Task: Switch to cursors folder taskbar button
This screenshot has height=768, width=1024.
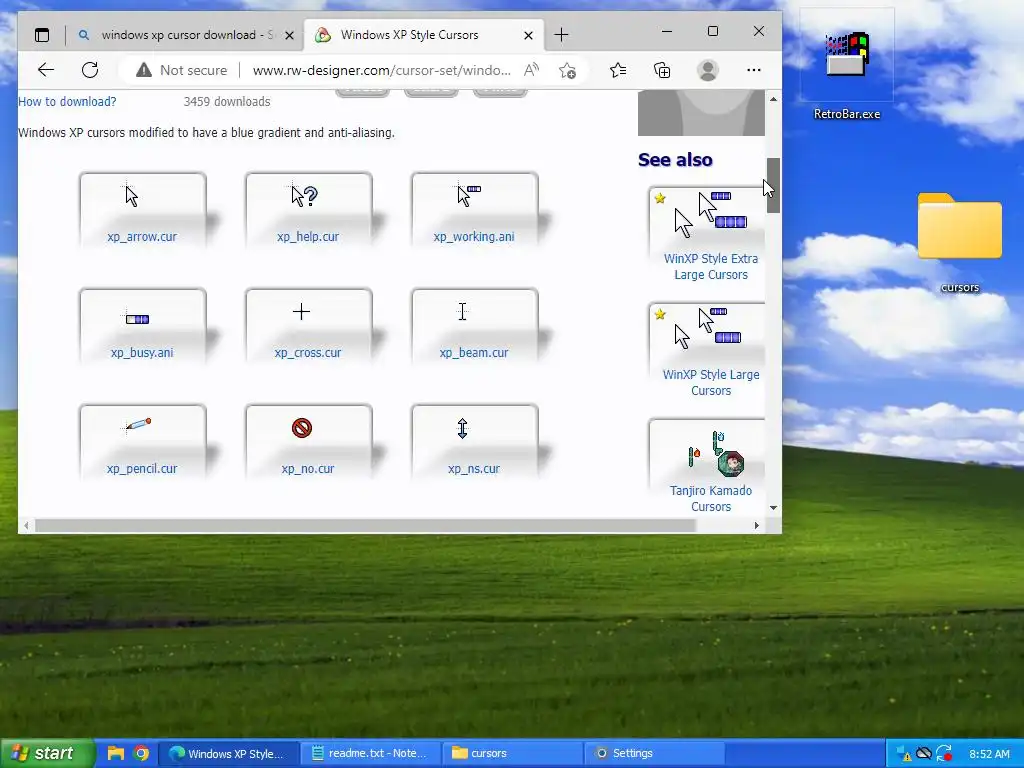Action: click(x=512, y=754)
